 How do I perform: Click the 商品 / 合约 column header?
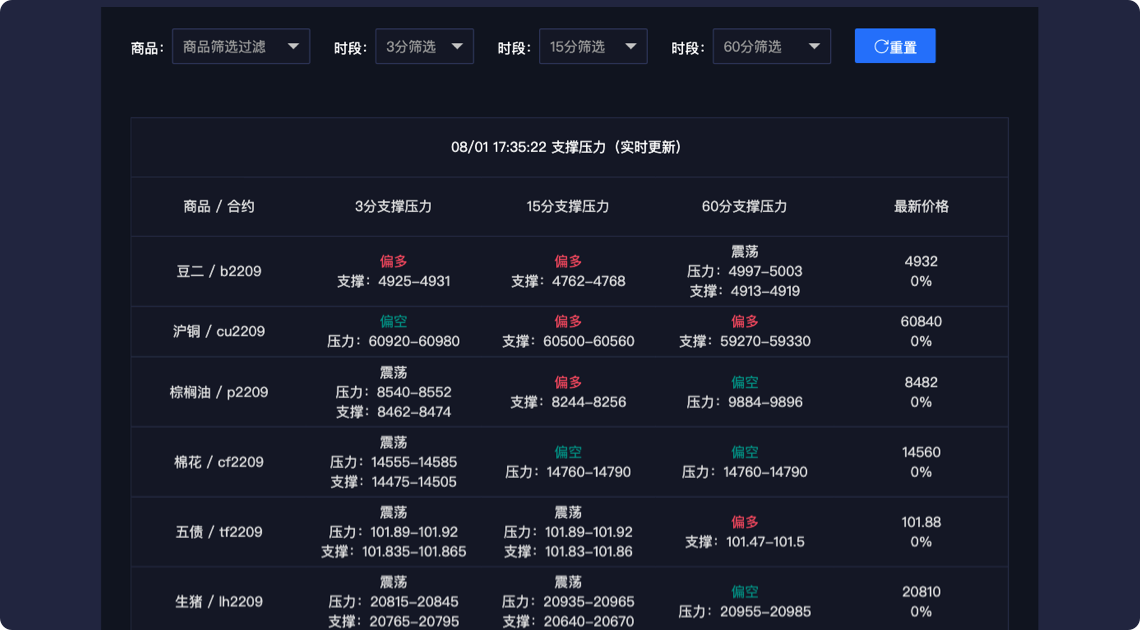click(219, 207)
